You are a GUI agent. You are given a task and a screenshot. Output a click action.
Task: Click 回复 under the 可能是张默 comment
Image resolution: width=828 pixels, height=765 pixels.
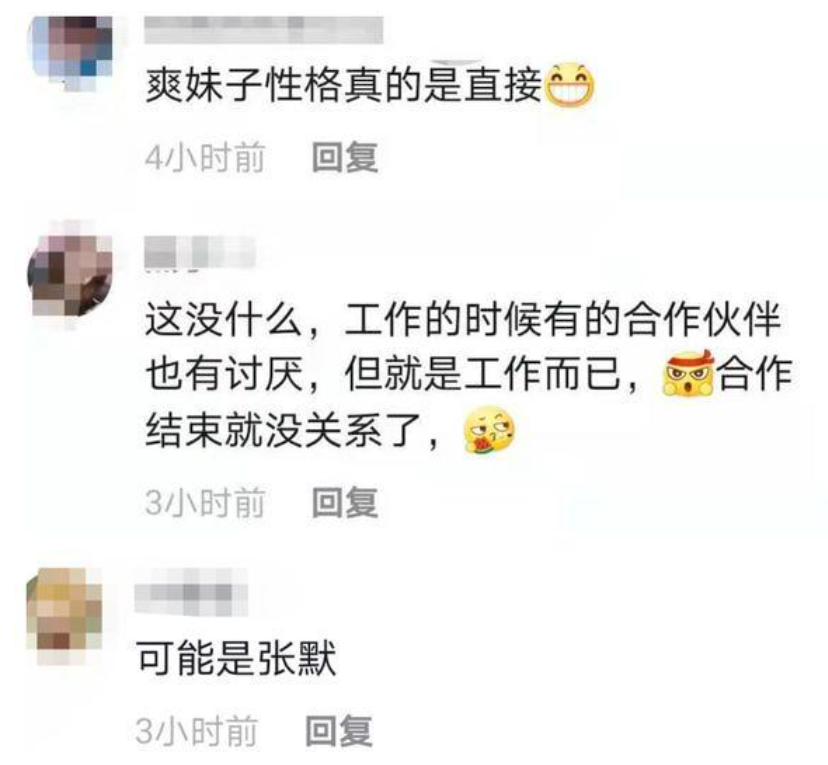point(339,731)
